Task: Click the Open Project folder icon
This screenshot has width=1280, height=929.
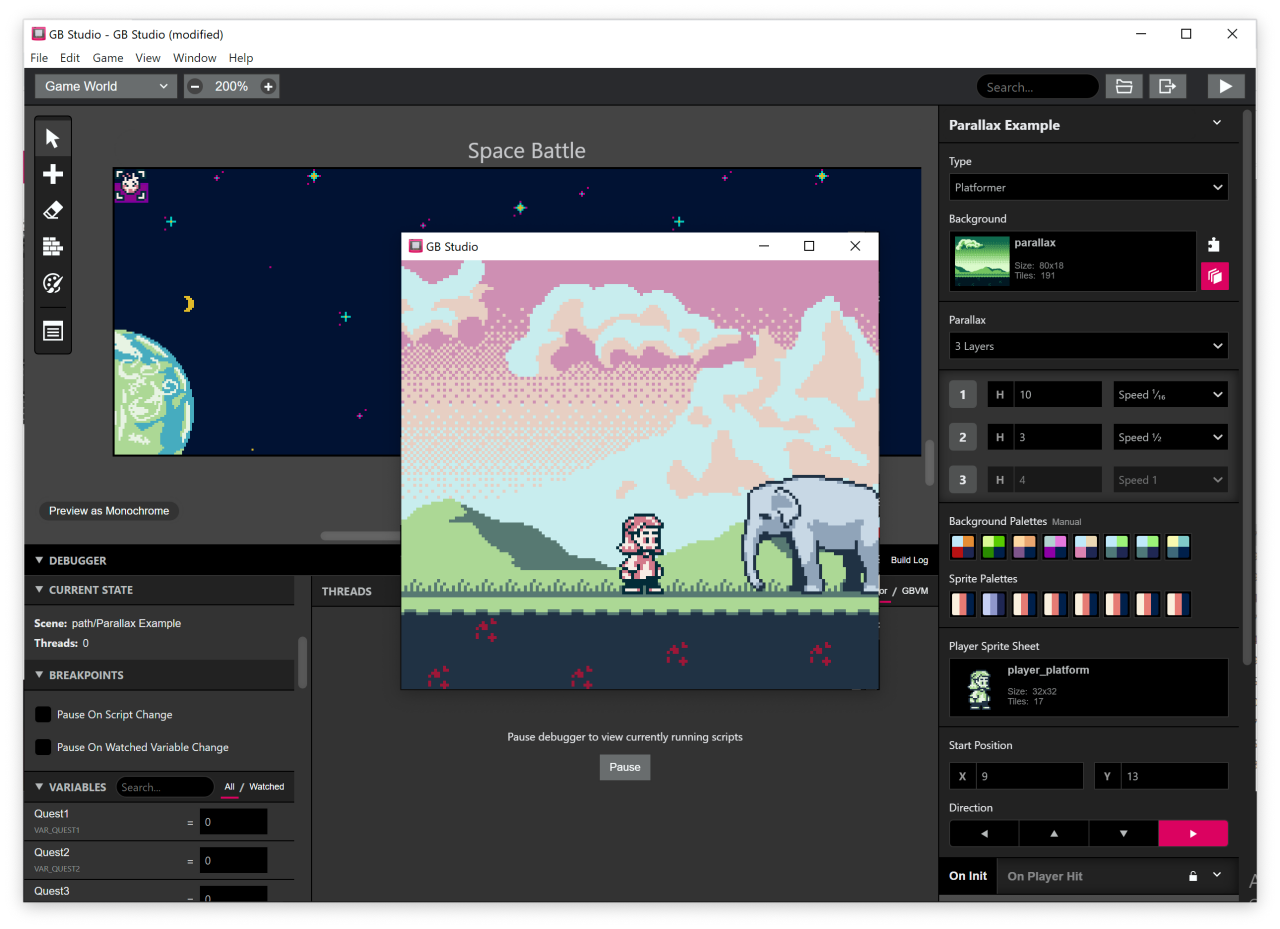Action: 1124,87
